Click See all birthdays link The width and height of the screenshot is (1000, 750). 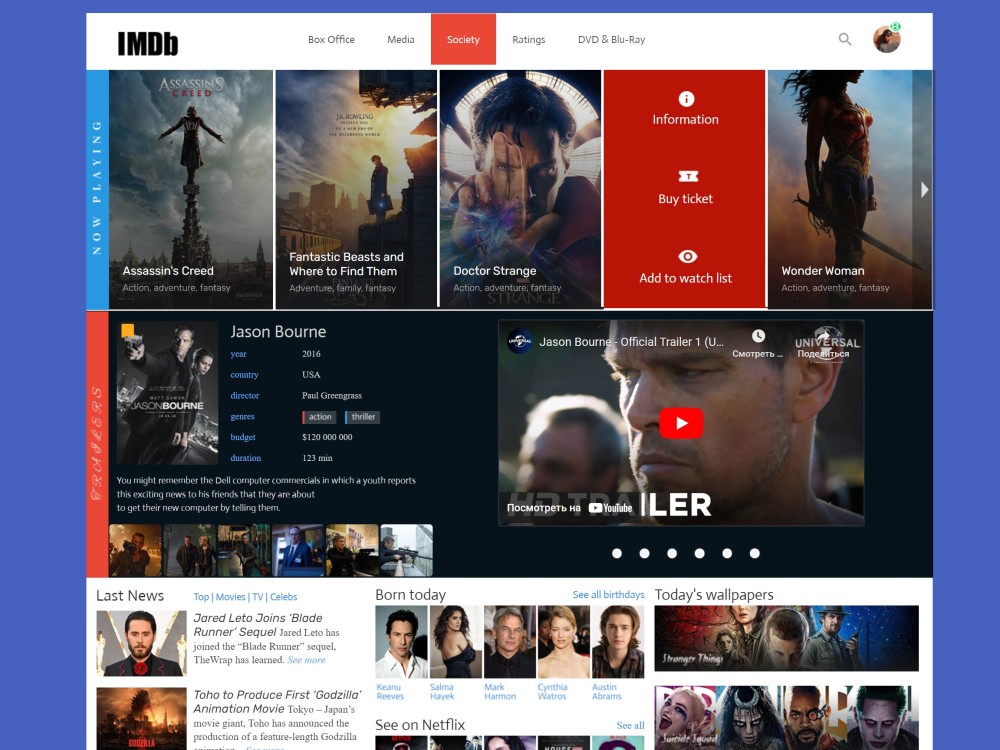pos(608,594)
